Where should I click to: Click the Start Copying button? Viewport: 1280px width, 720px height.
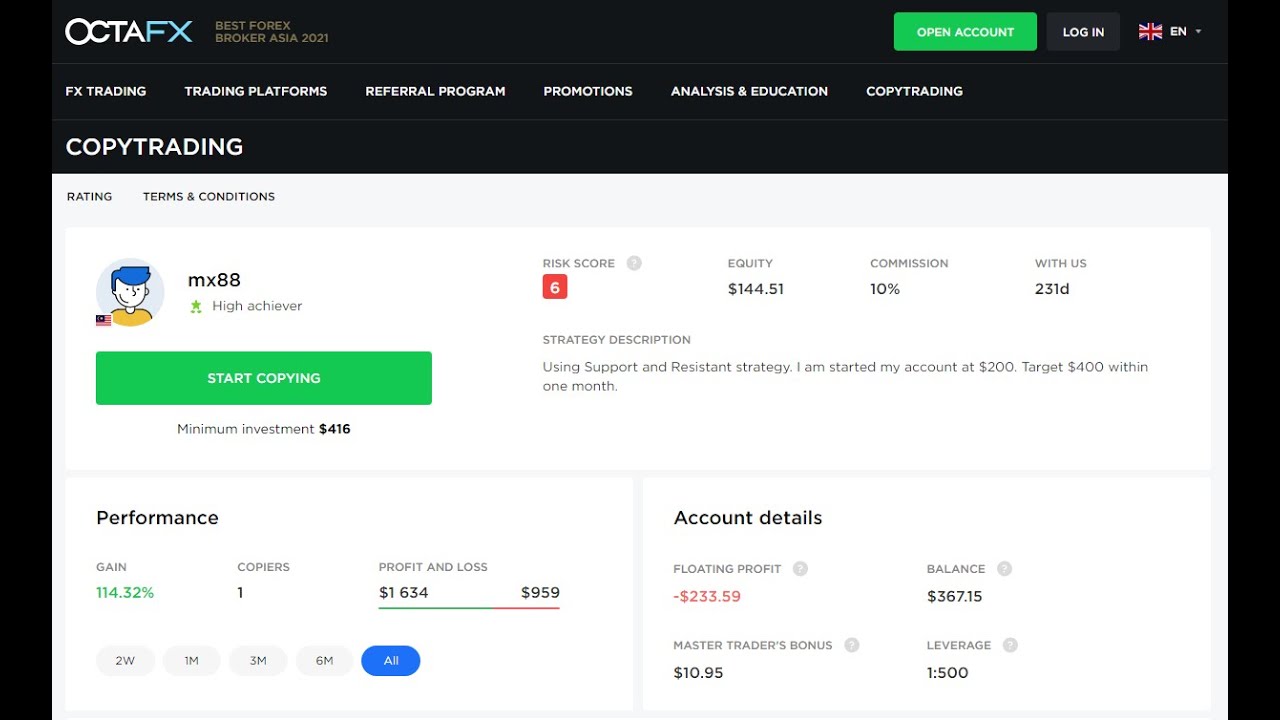pos(264,378)
